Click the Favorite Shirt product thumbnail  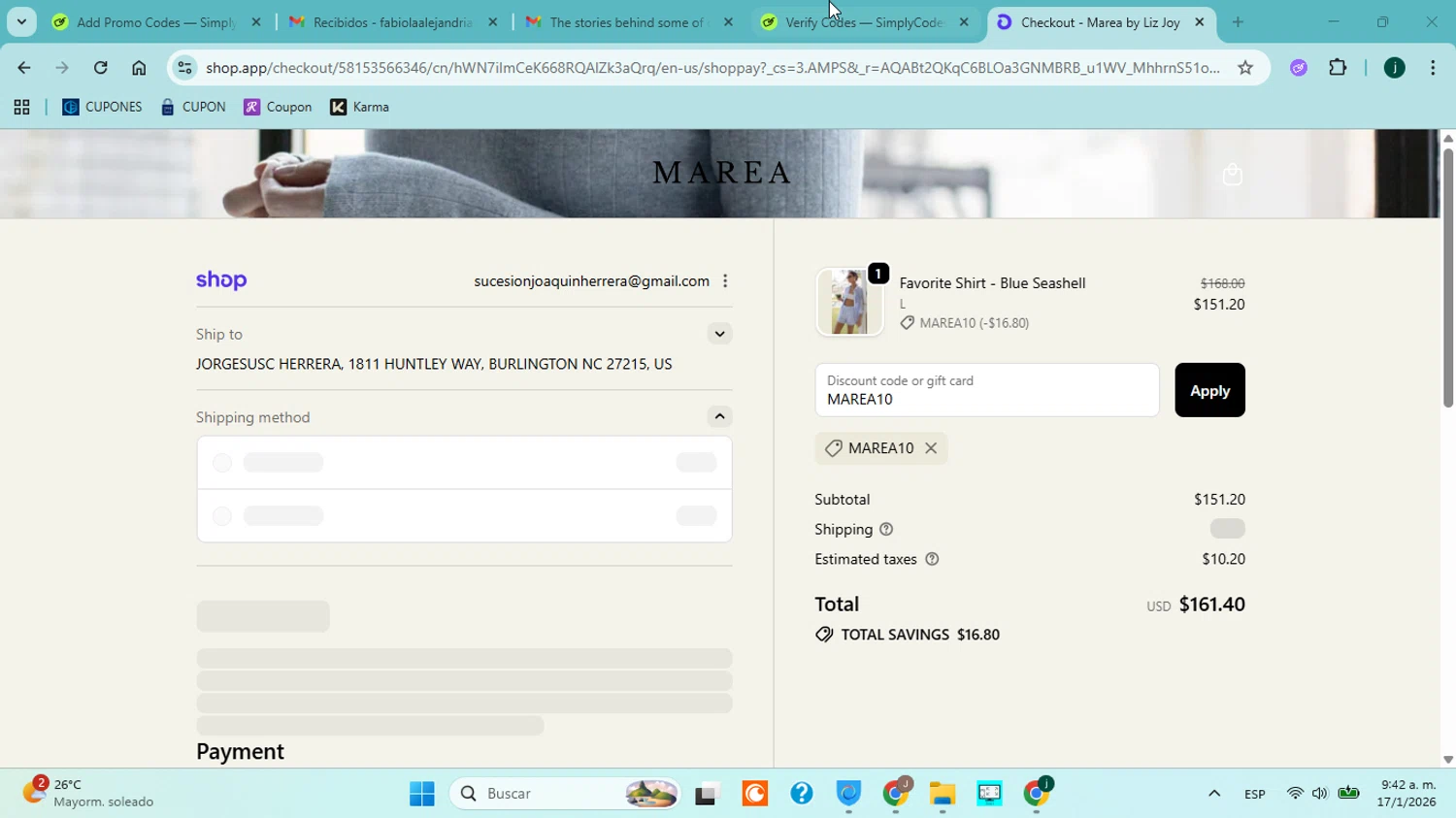(x=849, y=302)
